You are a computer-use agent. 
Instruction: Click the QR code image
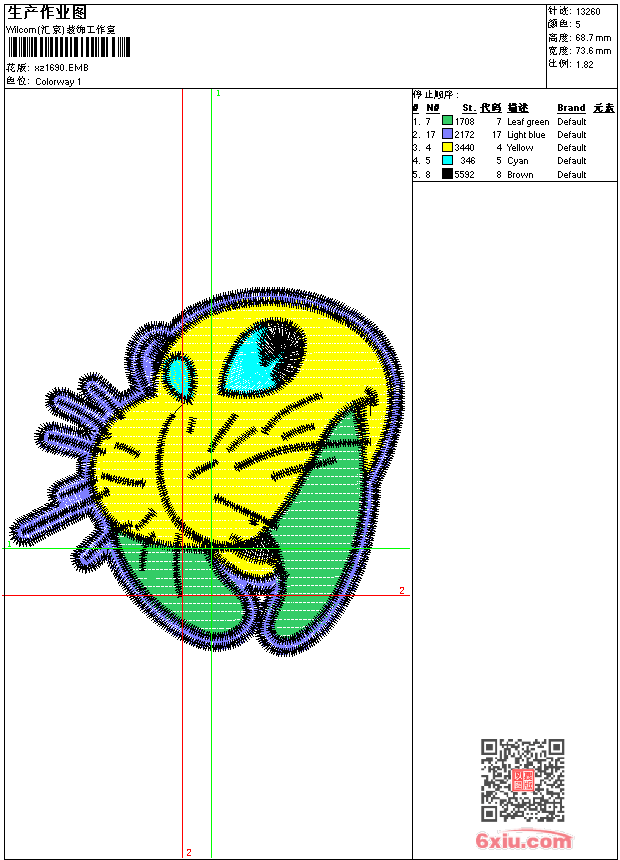click(522, 780)
